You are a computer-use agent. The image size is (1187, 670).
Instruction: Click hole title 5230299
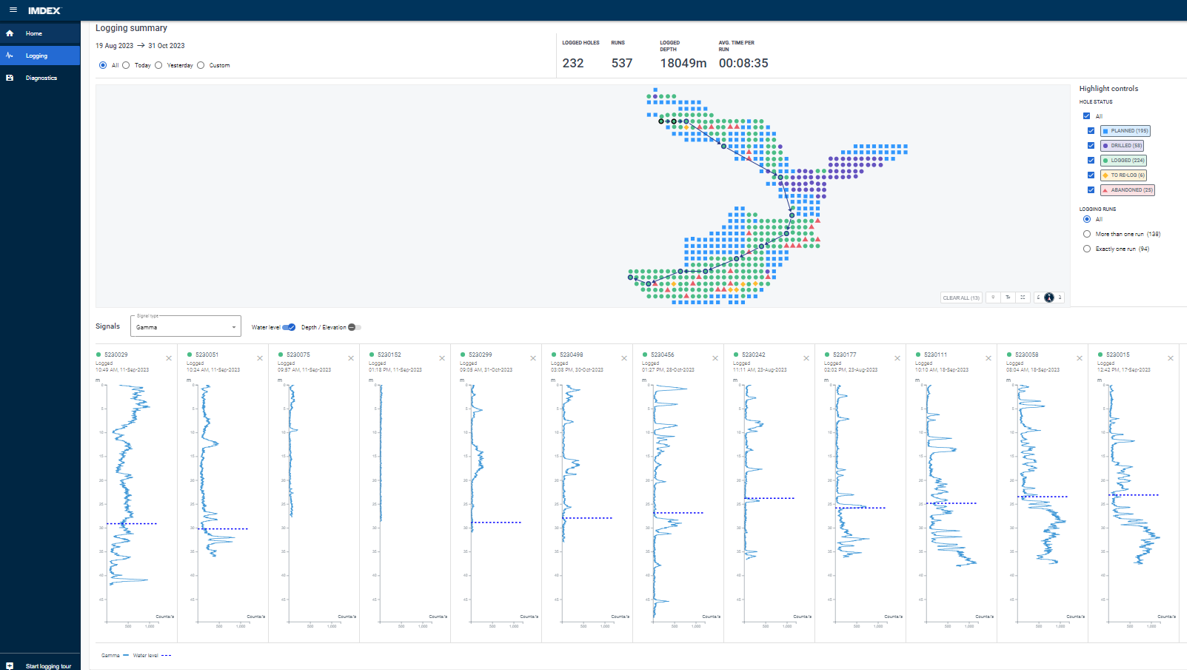(x=480, y=354)
